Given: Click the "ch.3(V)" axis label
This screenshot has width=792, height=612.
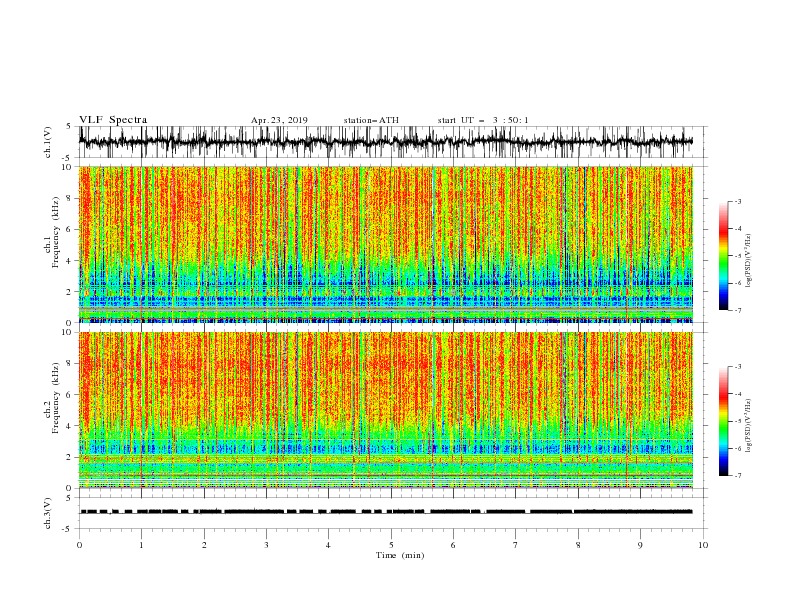Looking at the screenshot, I should 48,513.
